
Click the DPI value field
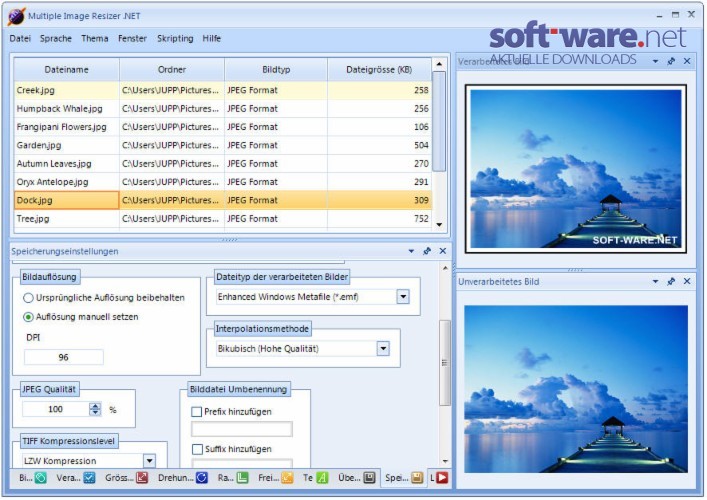point(64,358)
